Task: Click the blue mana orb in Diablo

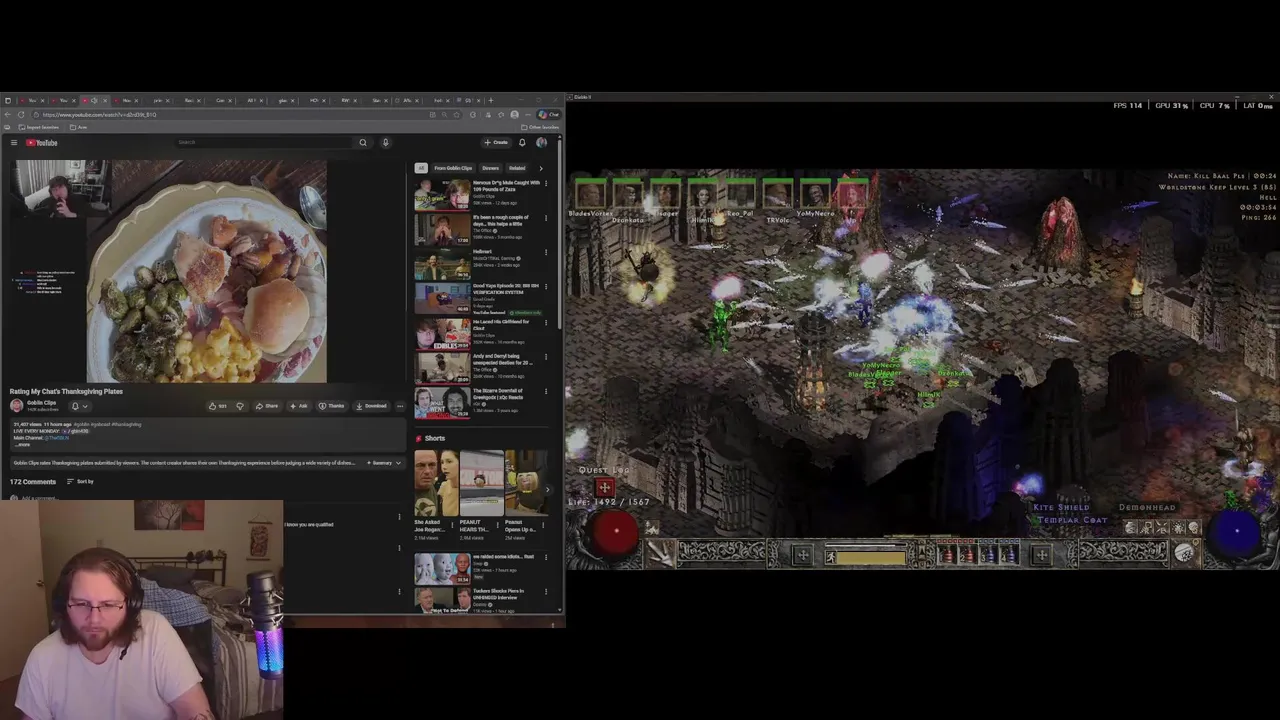Action: [1236, 531]
